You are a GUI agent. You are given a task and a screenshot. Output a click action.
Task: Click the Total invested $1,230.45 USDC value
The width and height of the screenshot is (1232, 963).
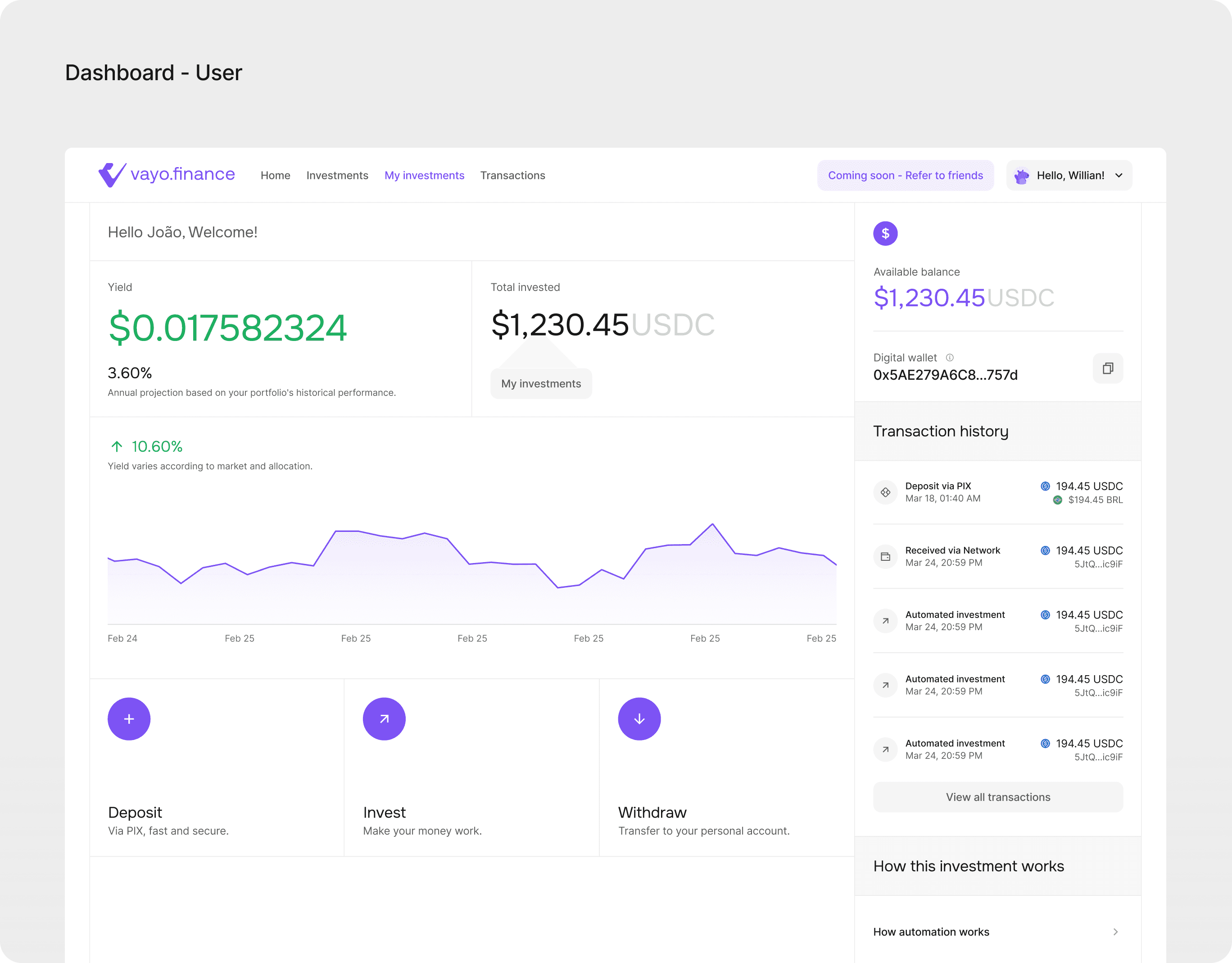pyautogui.click(x=602, y=325)
